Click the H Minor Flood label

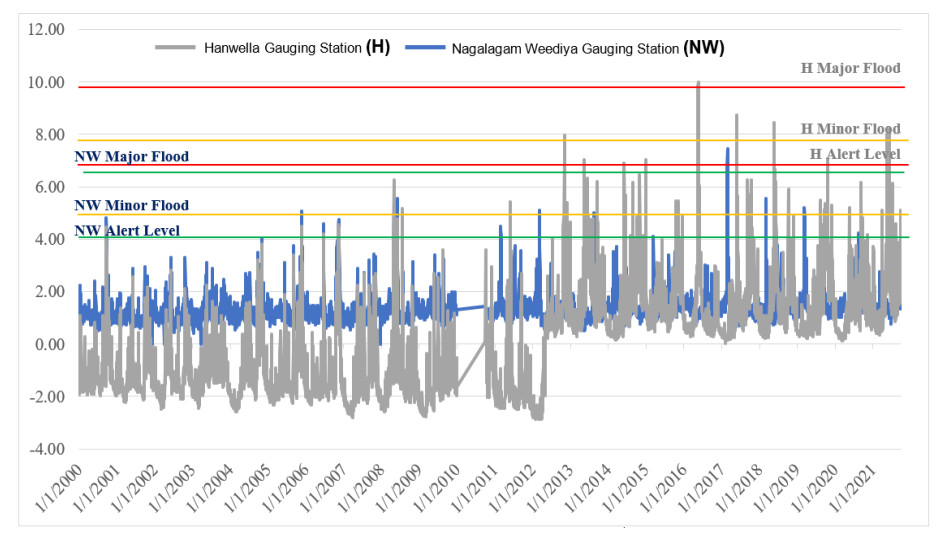point(850,129)
